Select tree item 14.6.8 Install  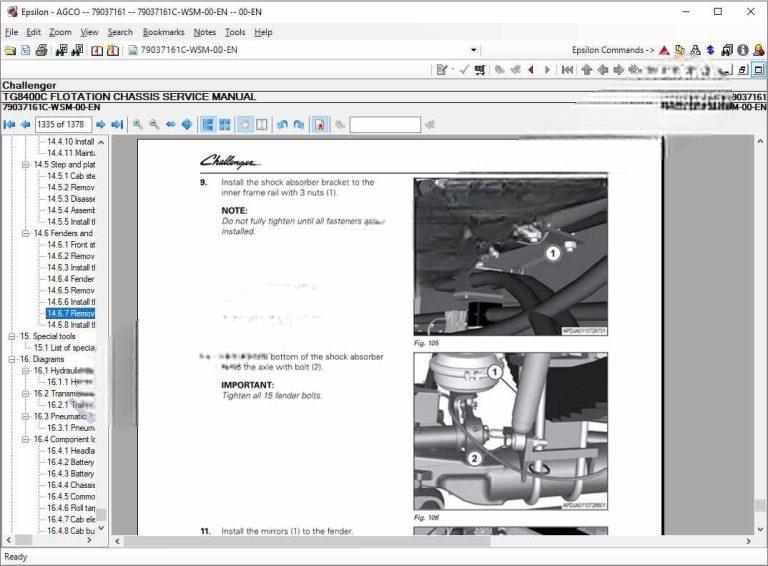[71, 325]
